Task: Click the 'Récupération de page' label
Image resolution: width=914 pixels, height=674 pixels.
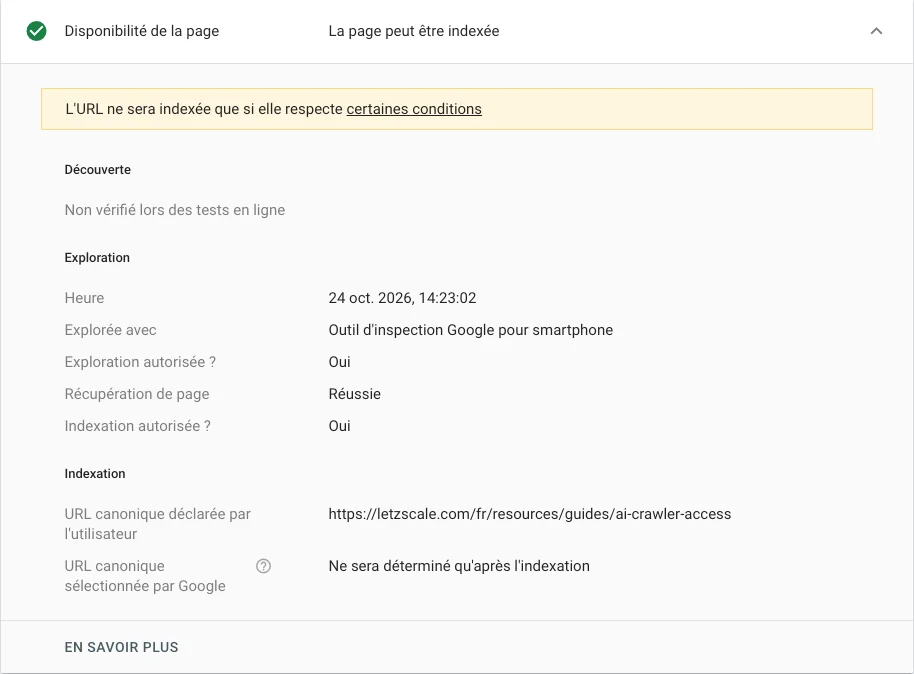Action: click(136, 394)
